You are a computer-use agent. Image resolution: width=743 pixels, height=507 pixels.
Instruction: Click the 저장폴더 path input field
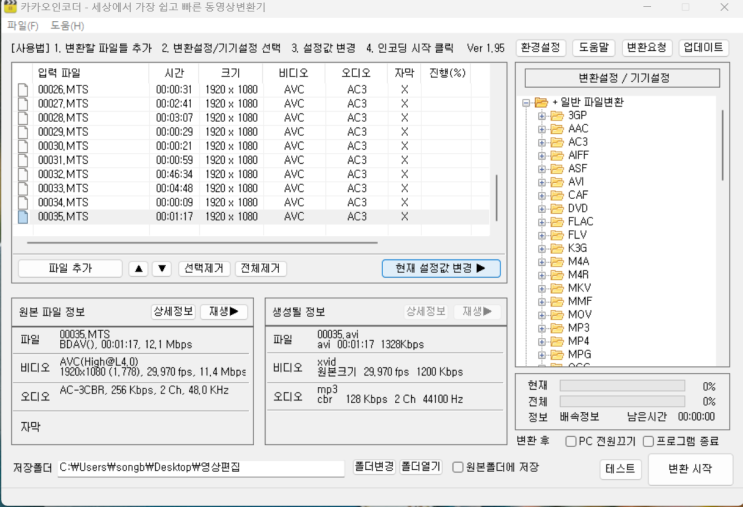201,468
